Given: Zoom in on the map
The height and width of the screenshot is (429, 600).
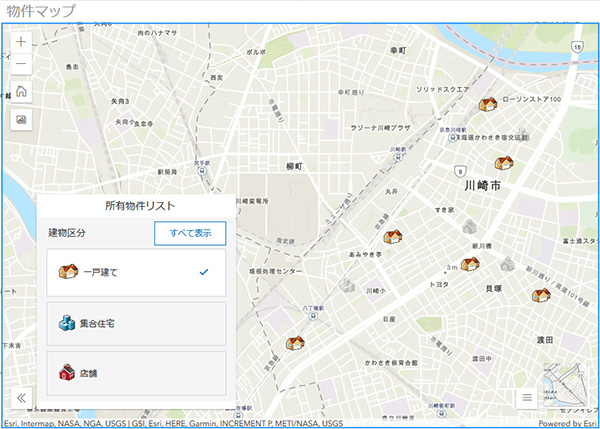Looking at the screenshot, I should click(x=21, y=43).
